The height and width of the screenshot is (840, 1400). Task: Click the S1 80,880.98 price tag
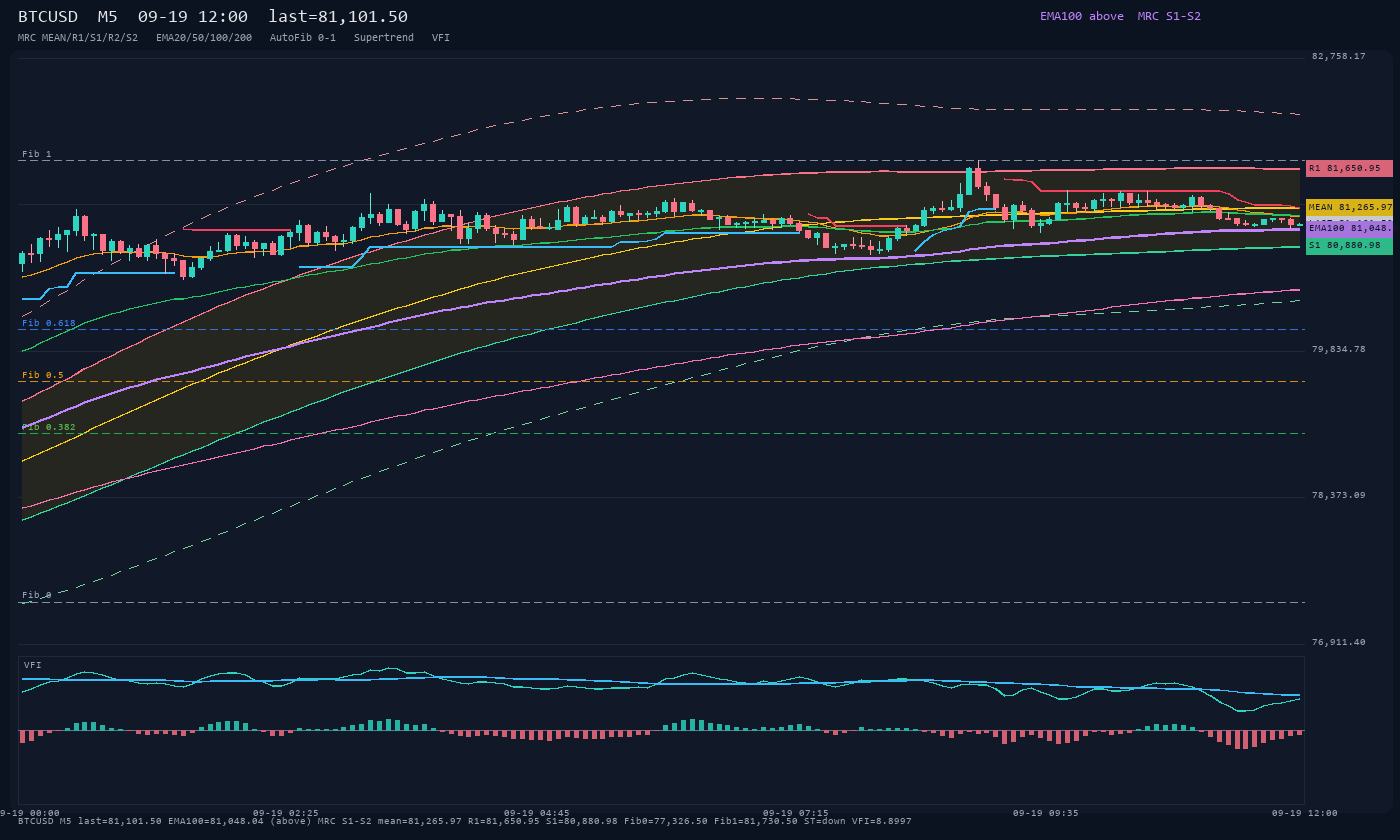pyautogui.click(x=1349, y=245)
